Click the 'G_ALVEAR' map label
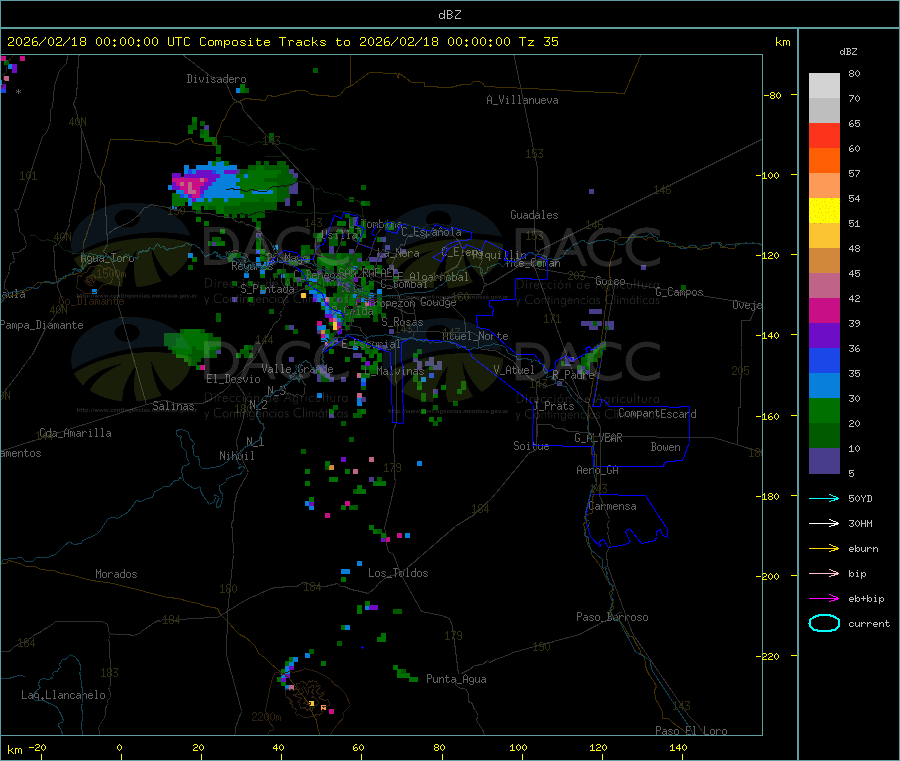Screen dimensions: 900x761 599,438
